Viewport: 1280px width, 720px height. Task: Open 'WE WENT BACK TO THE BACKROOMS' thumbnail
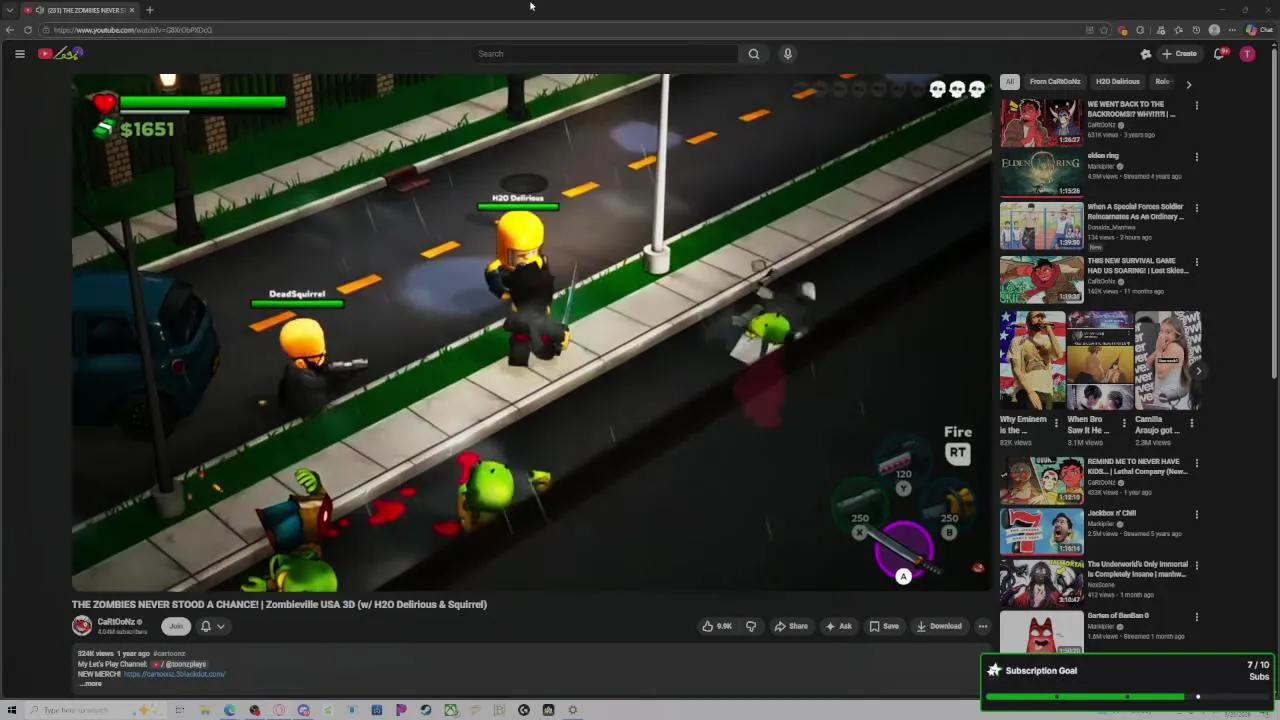pos(1041,122)
